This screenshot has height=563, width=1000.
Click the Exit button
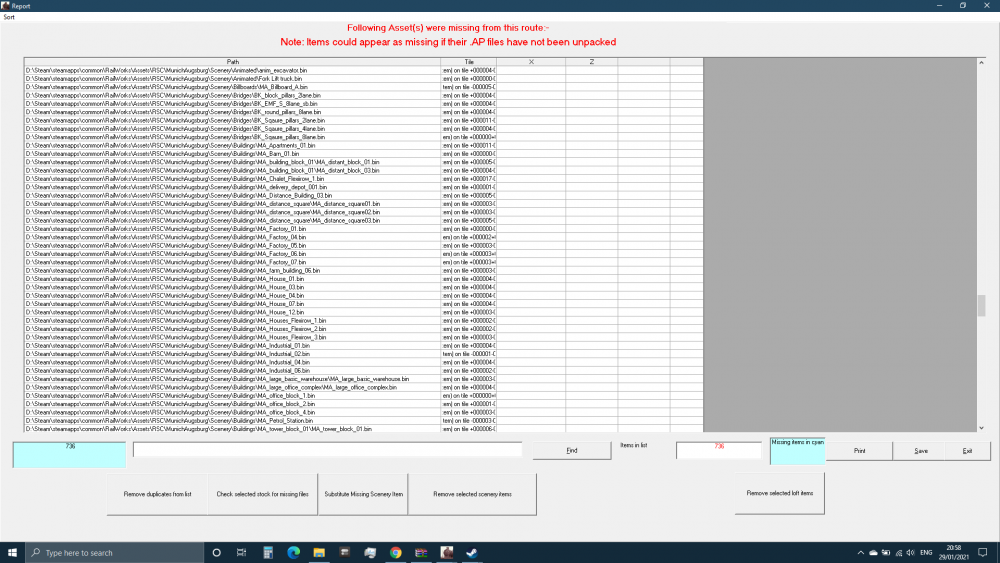pyautogui.click(x=967, y=451)
